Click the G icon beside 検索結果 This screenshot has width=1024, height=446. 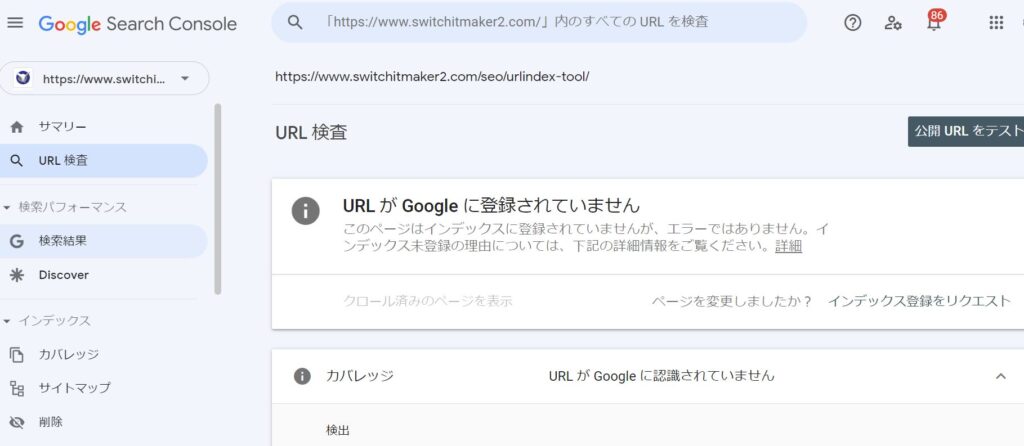(x=17, y=241)
